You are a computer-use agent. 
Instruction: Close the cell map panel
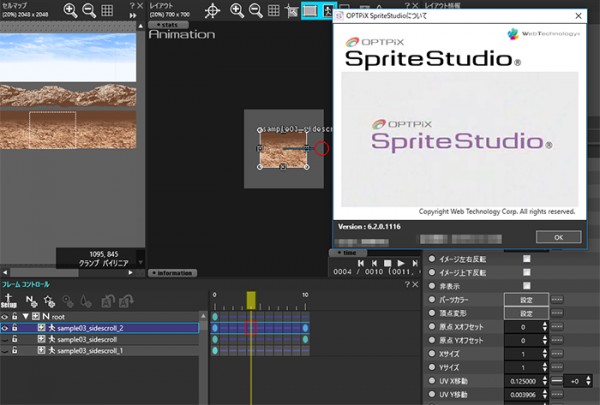click(140, 5)
